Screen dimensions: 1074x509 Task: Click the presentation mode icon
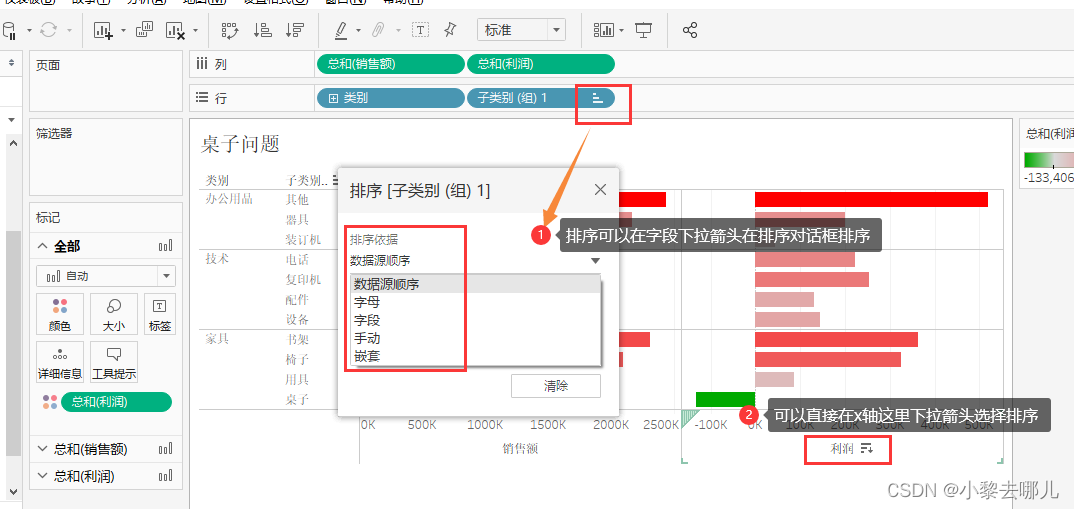[x=643, y=30]
